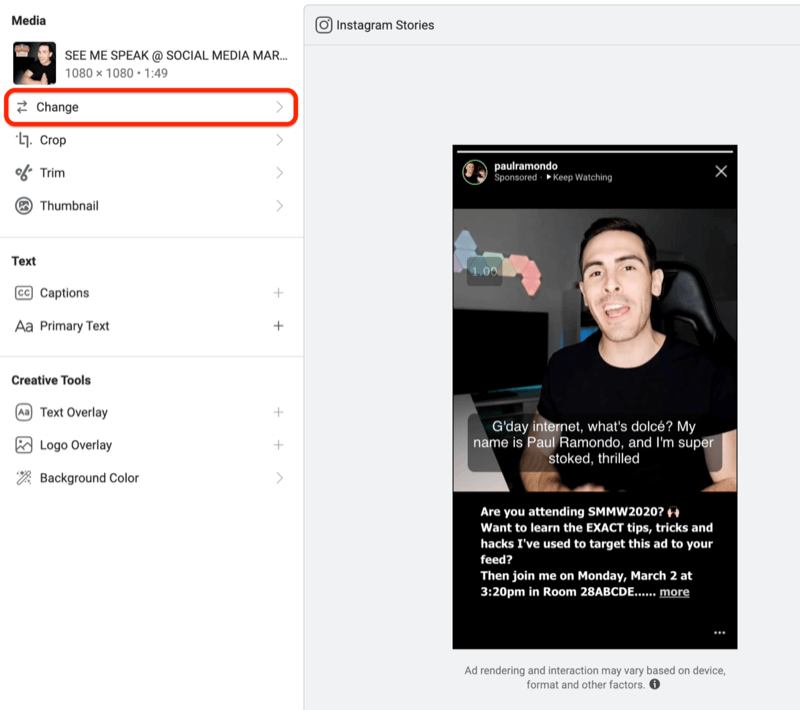Click the Logo Overlay image icon

pyautogui.click(x=24, y=445)
